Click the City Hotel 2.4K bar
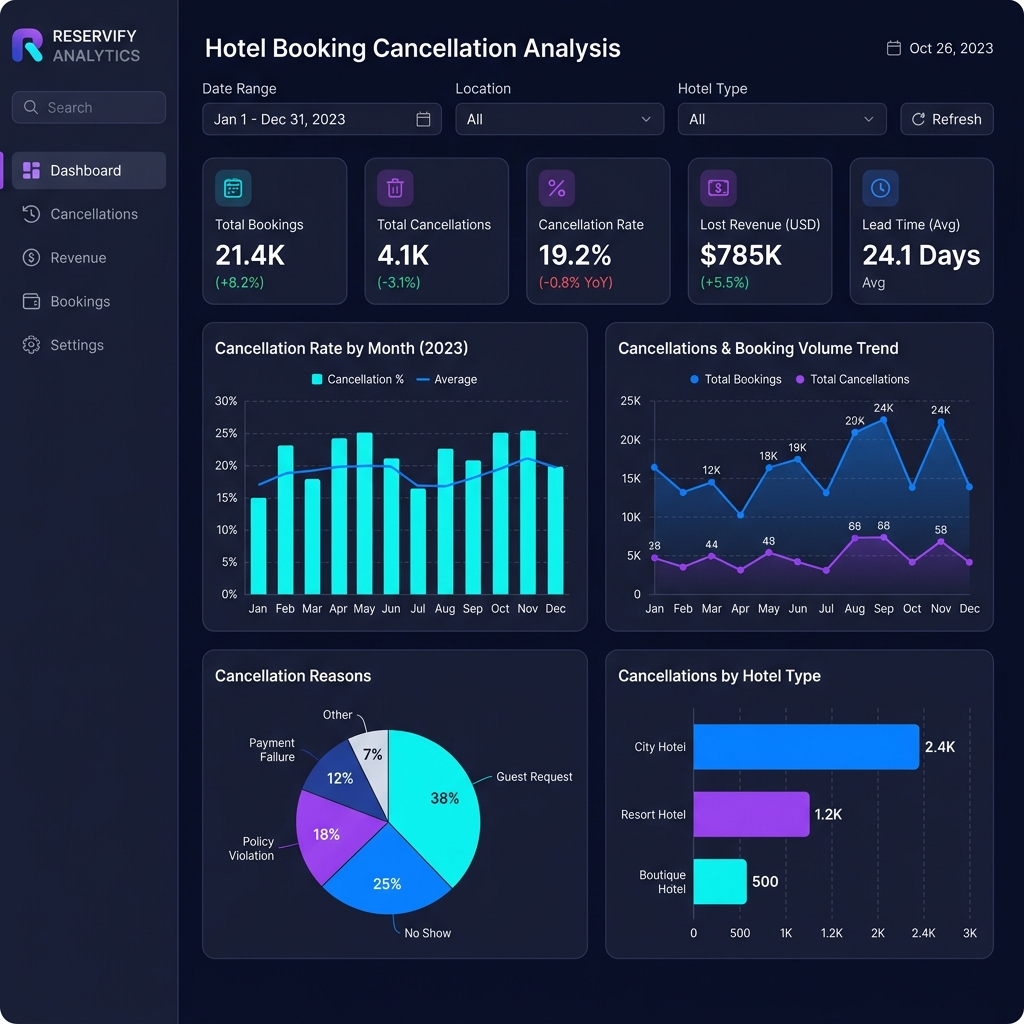This screenshot has height=1024, width=1024. point(806,746)
